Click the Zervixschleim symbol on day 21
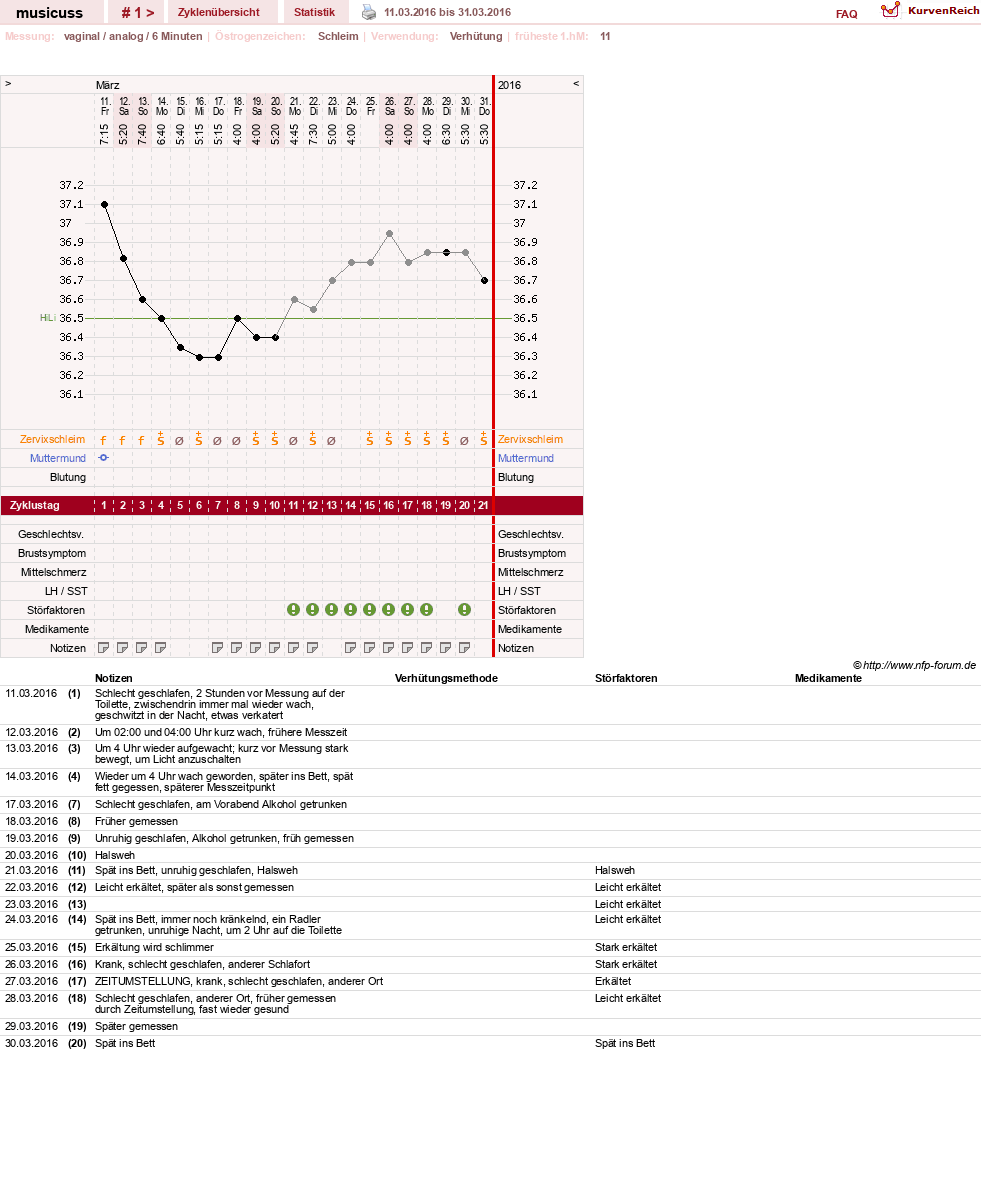981x1202 pixels. [484, 438]
